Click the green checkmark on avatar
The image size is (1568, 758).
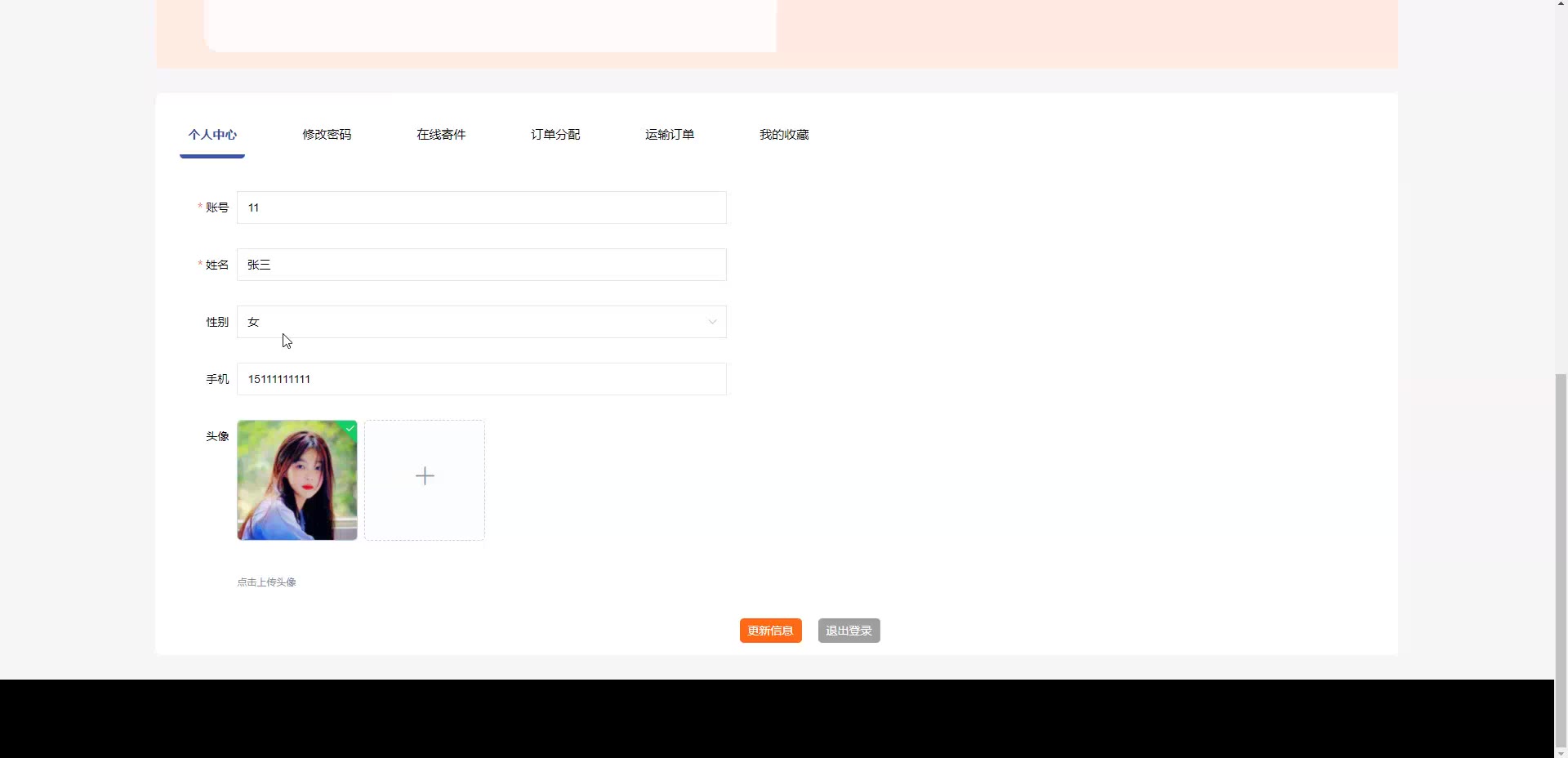point(350,428)
